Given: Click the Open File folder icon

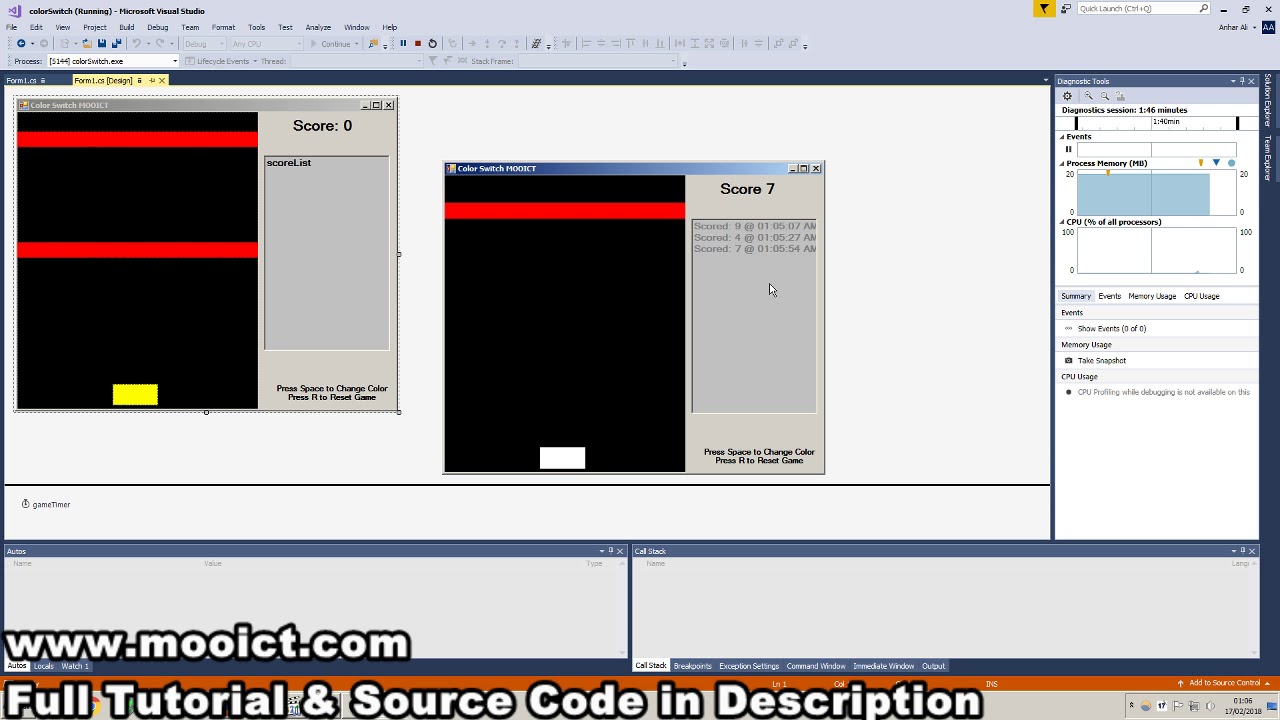Looking at the screenshot, I should point(87,44).
